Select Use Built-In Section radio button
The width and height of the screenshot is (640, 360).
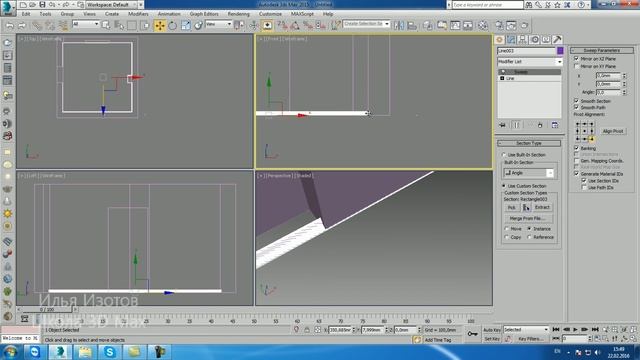click(x=504, y=155)
